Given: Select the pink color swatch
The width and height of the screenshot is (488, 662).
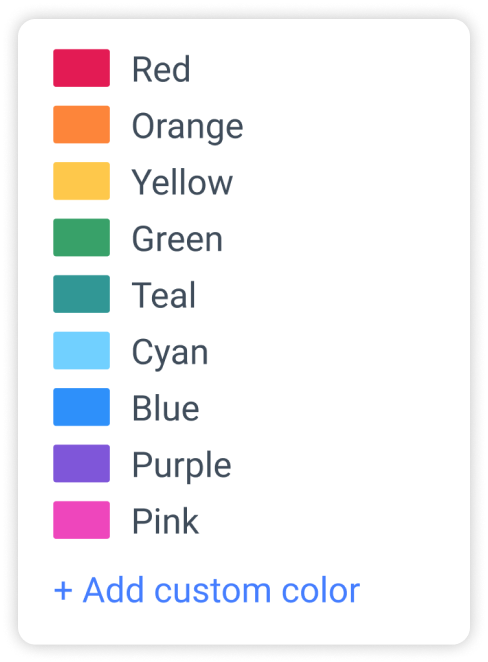Looking at the screenshot, I should (x=81, y=520).
